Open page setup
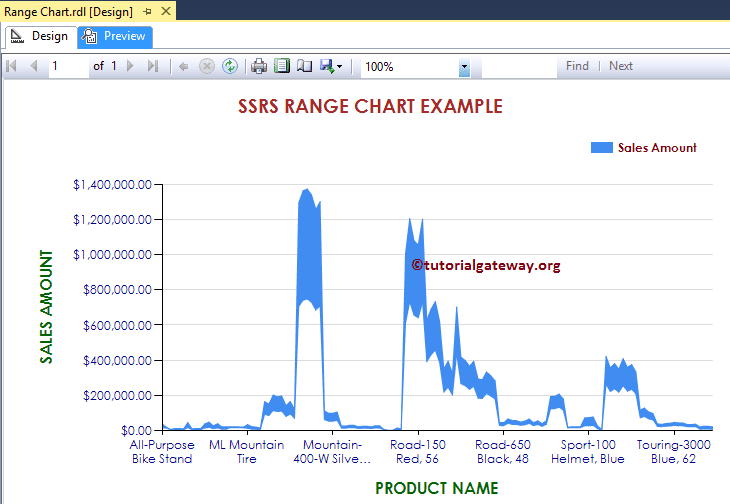730x504 pixels. (304, 66)
